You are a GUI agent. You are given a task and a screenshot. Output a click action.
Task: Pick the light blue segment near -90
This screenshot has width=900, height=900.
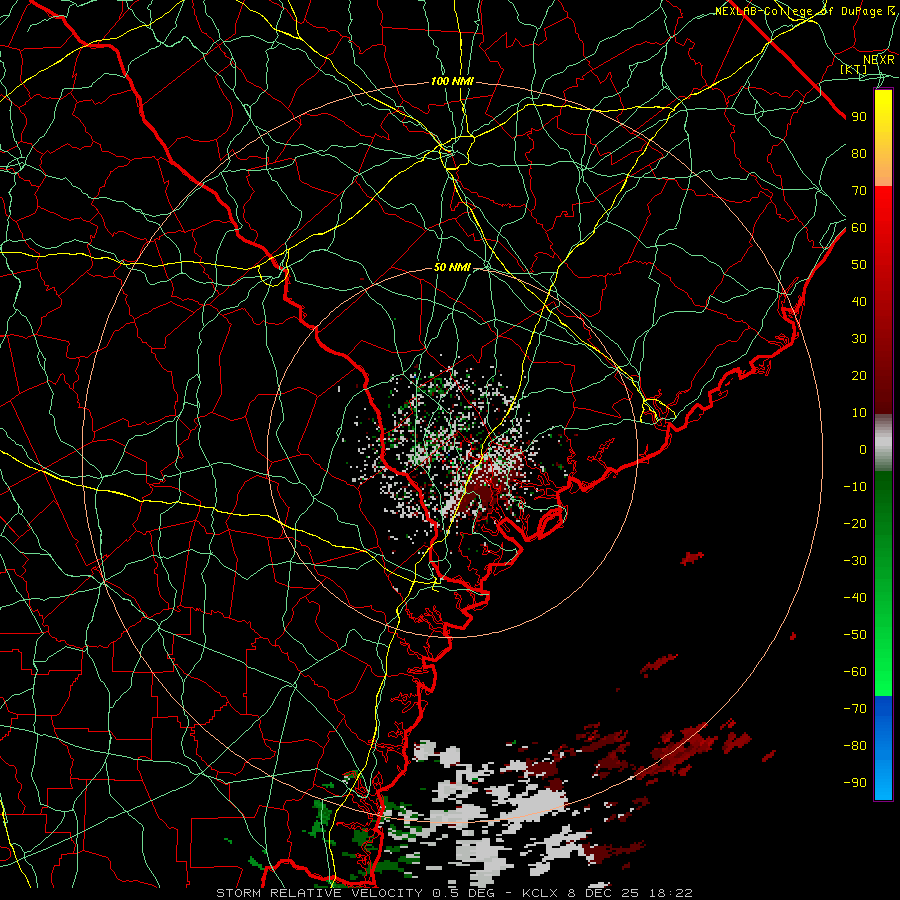tap(883, 781)
